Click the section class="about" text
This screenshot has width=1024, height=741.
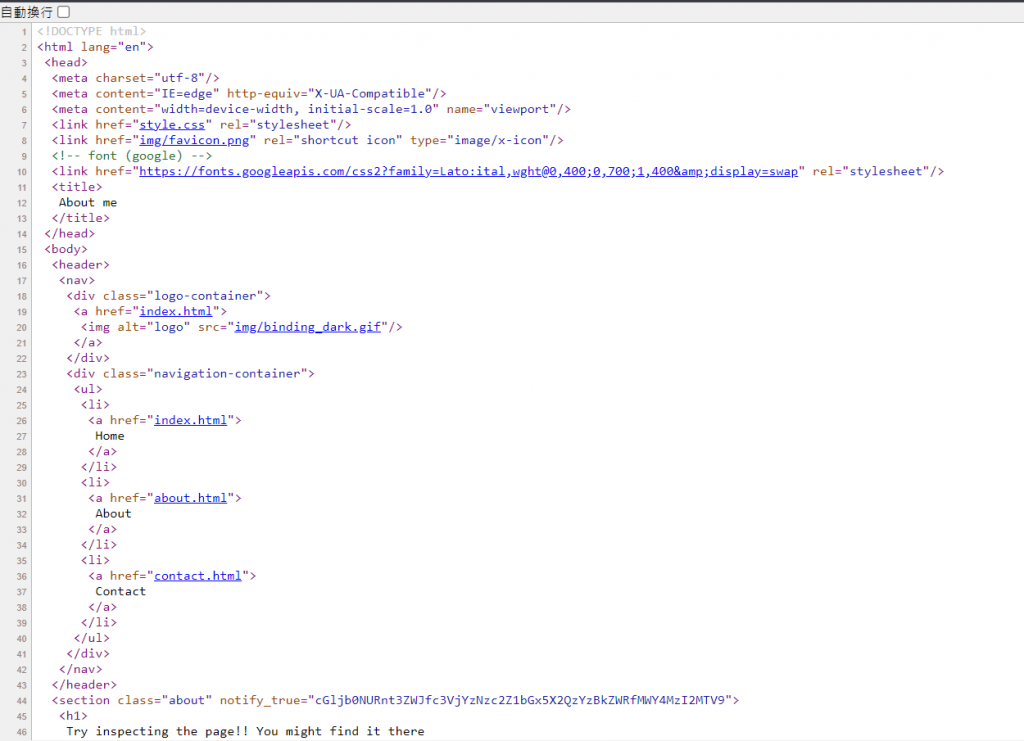(132, 700)
